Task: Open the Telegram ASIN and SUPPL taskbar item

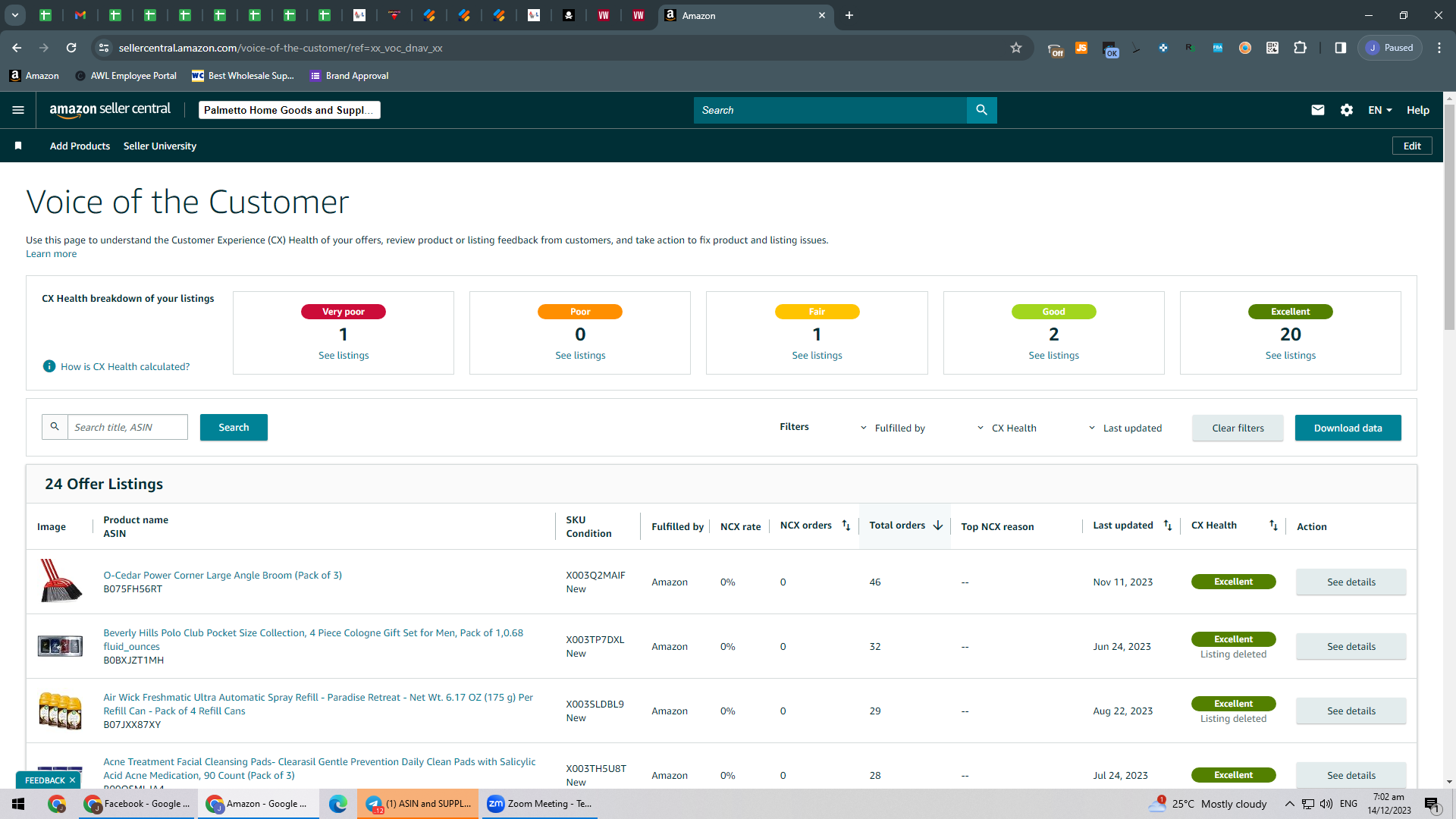Action: point(419,804)
